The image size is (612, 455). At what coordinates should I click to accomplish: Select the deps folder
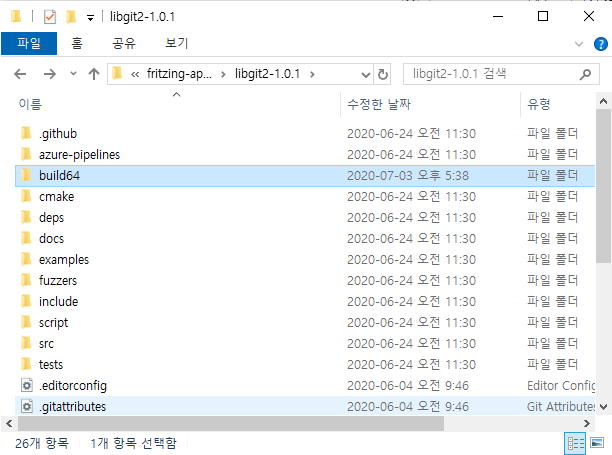coord(305,218)
